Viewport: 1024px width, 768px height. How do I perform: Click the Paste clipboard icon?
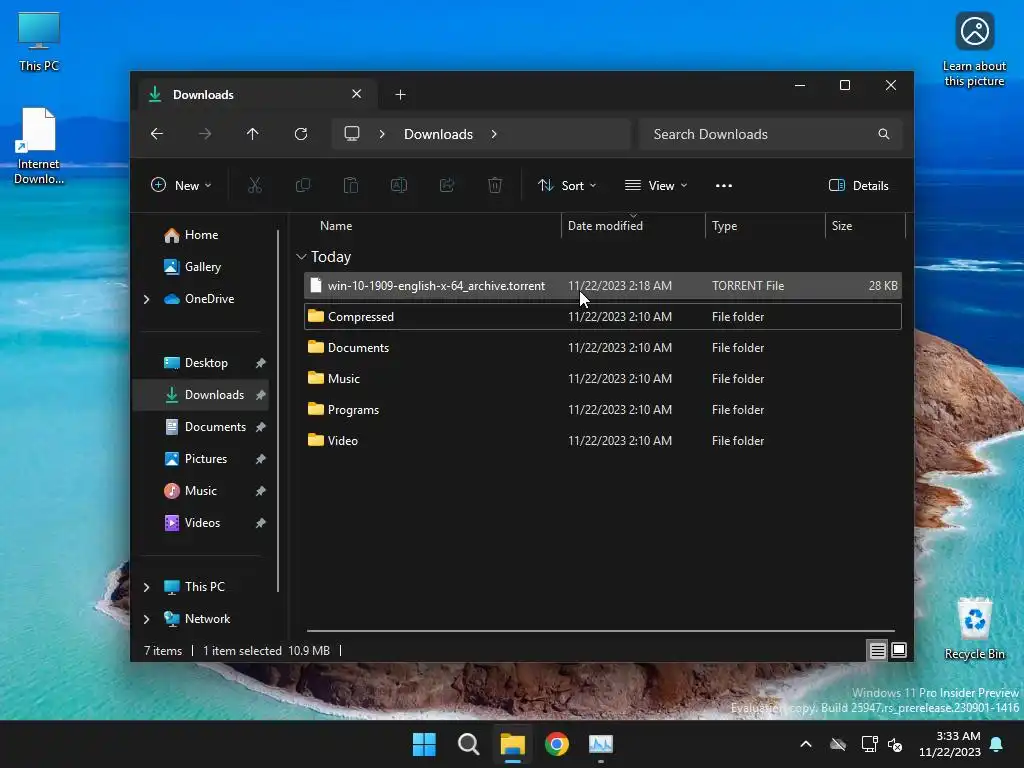(x=351, y=185)
